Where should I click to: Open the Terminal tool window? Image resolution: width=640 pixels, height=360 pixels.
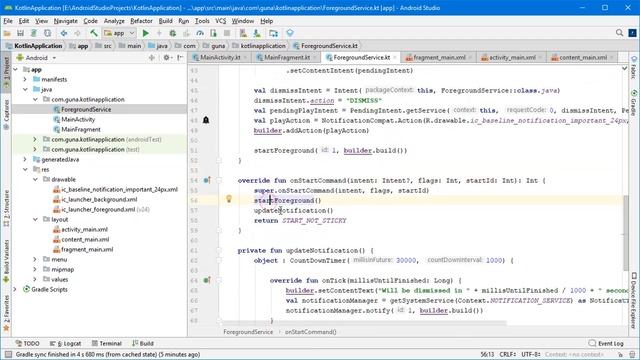pos(107,343)
